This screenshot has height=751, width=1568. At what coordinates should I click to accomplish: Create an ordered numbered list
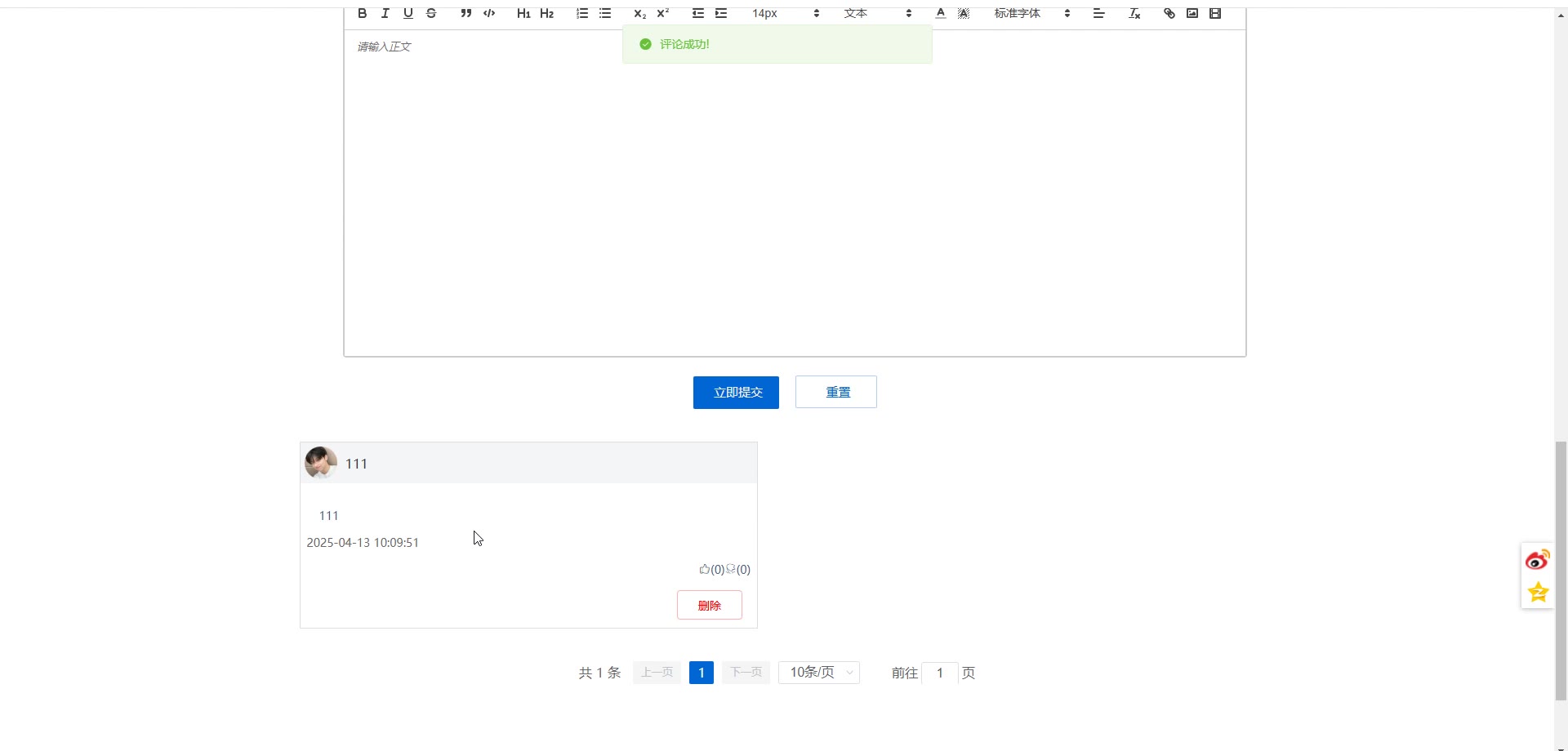pyautogui.click(x=582, y=13)
